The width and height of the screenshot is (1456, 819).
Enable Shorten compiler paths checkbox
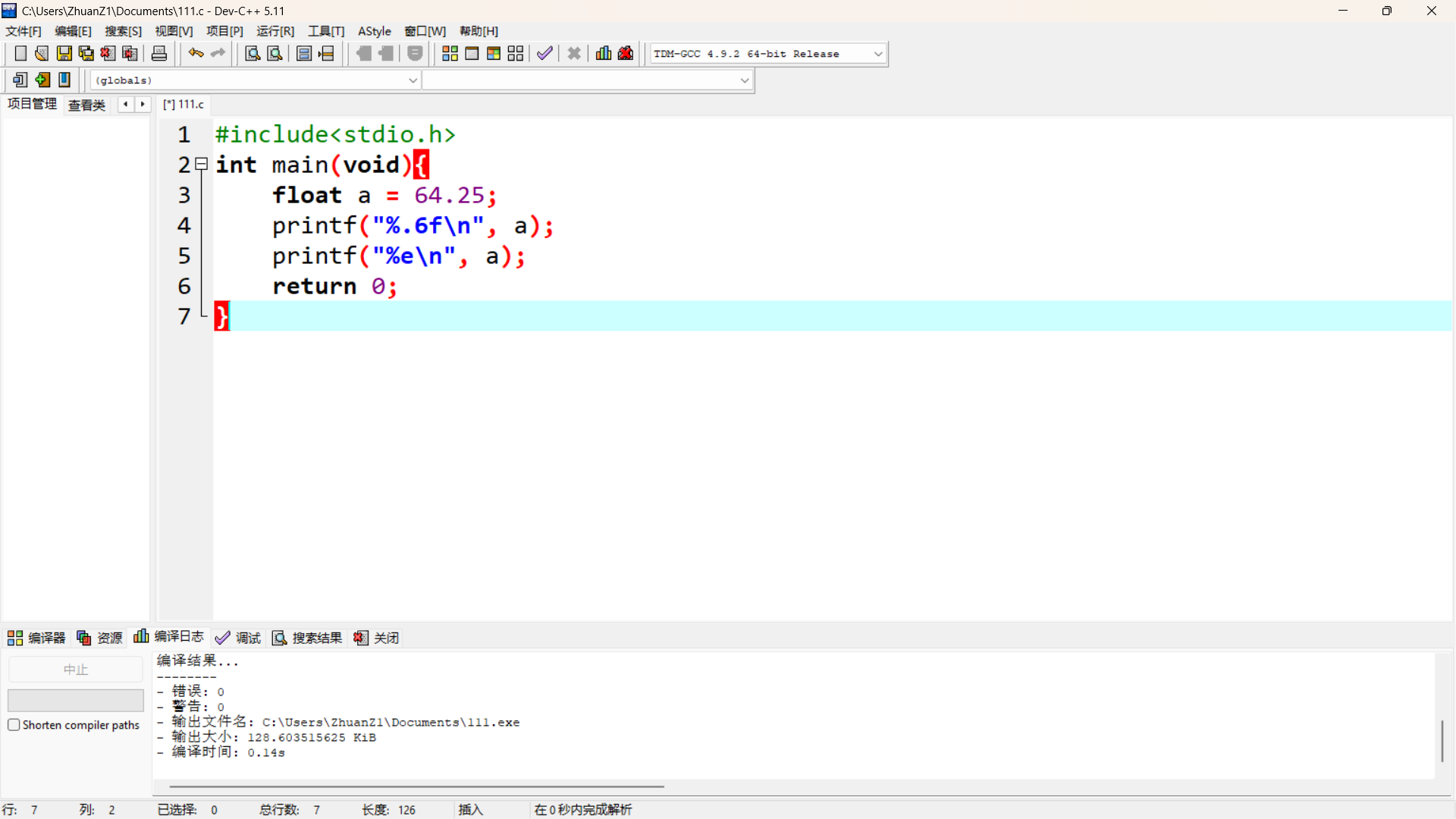[14, 725]
